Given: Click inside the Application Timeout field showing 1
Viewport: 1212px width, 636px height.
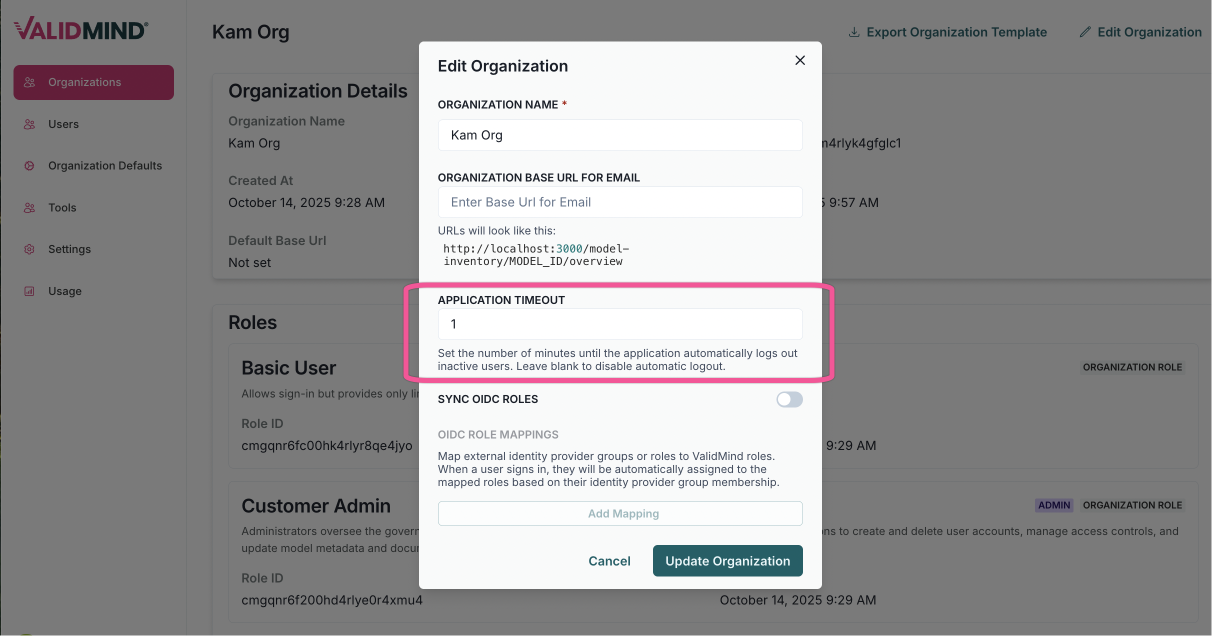Looking at the screenshot, I should 620,323.
